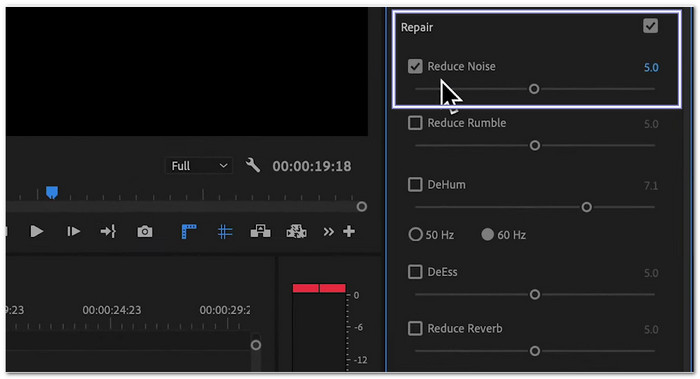Click the Reduce Rumble slider handle

pyautogui.click(x=534, y=146)
